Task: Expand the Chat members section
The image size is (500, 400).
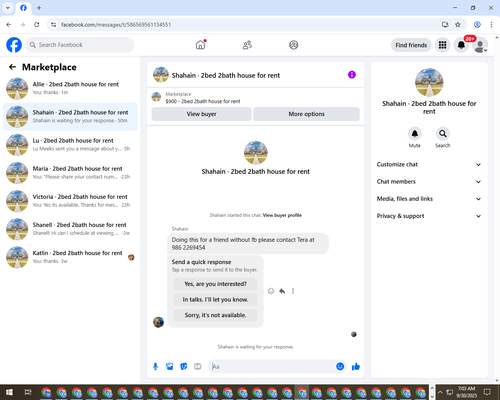Action: (x=429, y=182)
